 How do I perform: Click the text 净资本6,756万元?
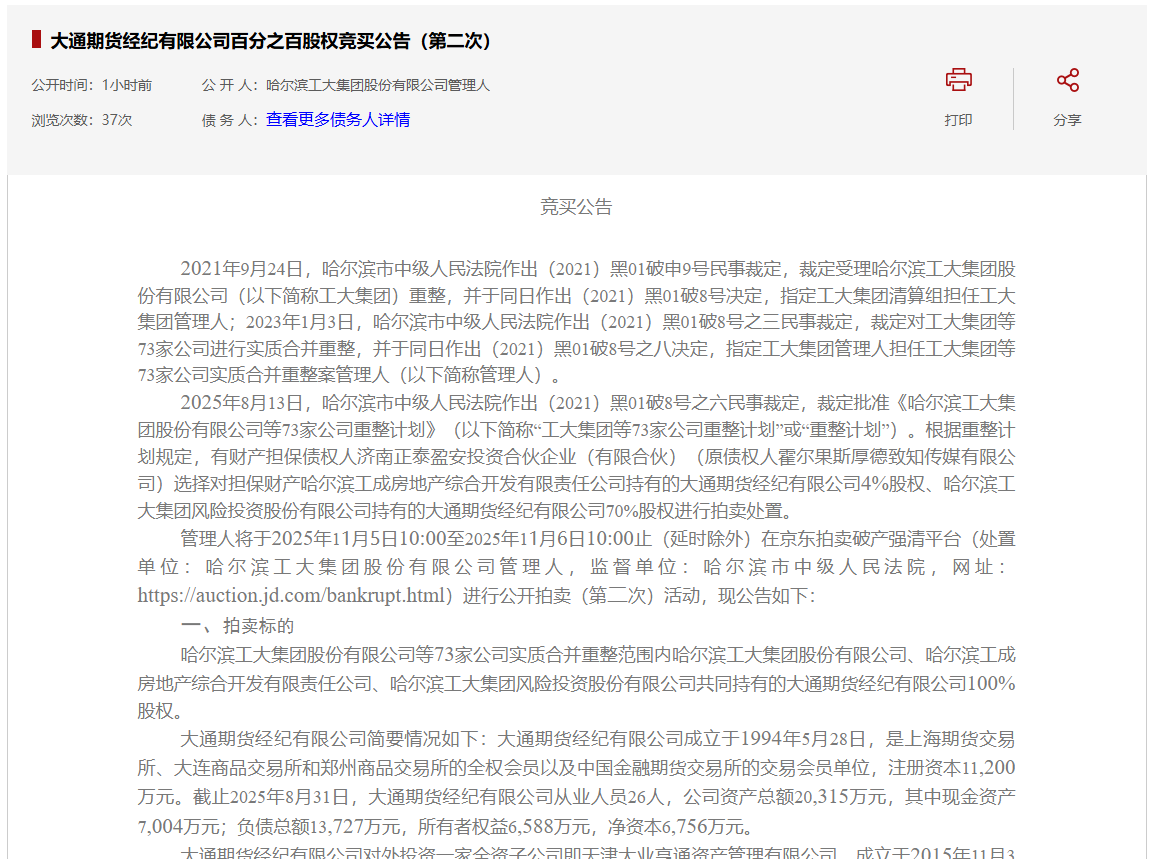coord(676,827)
